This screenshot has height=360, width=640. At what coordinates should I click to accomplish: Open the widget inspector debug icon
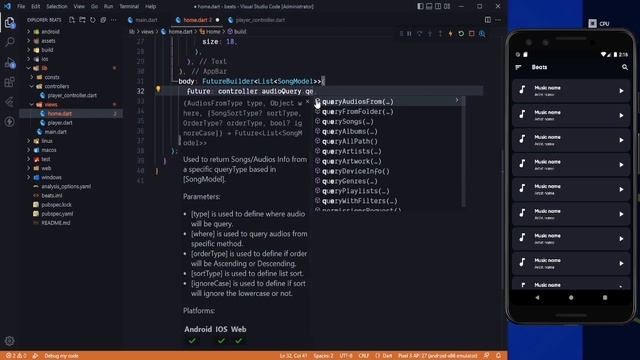[x=482, y=33]
